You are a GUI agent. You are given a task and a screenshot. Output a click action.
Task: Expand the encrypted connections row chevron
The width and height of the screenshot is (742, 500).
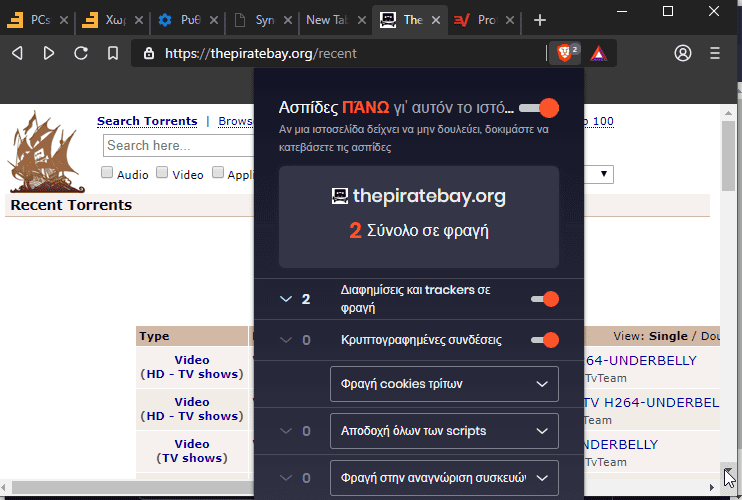[x=286, y=340]
